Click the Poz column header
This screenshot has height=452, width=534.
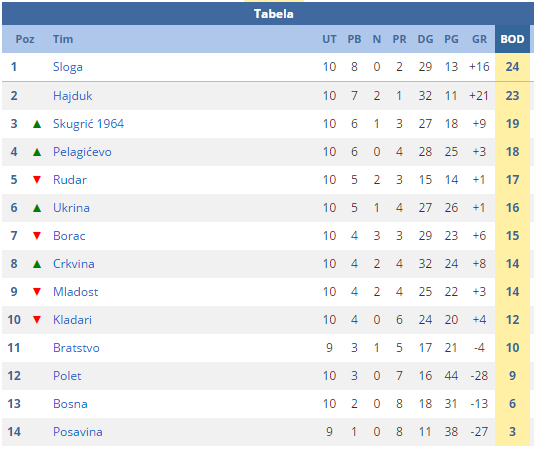pyautogui.click(x=25, y=39)
